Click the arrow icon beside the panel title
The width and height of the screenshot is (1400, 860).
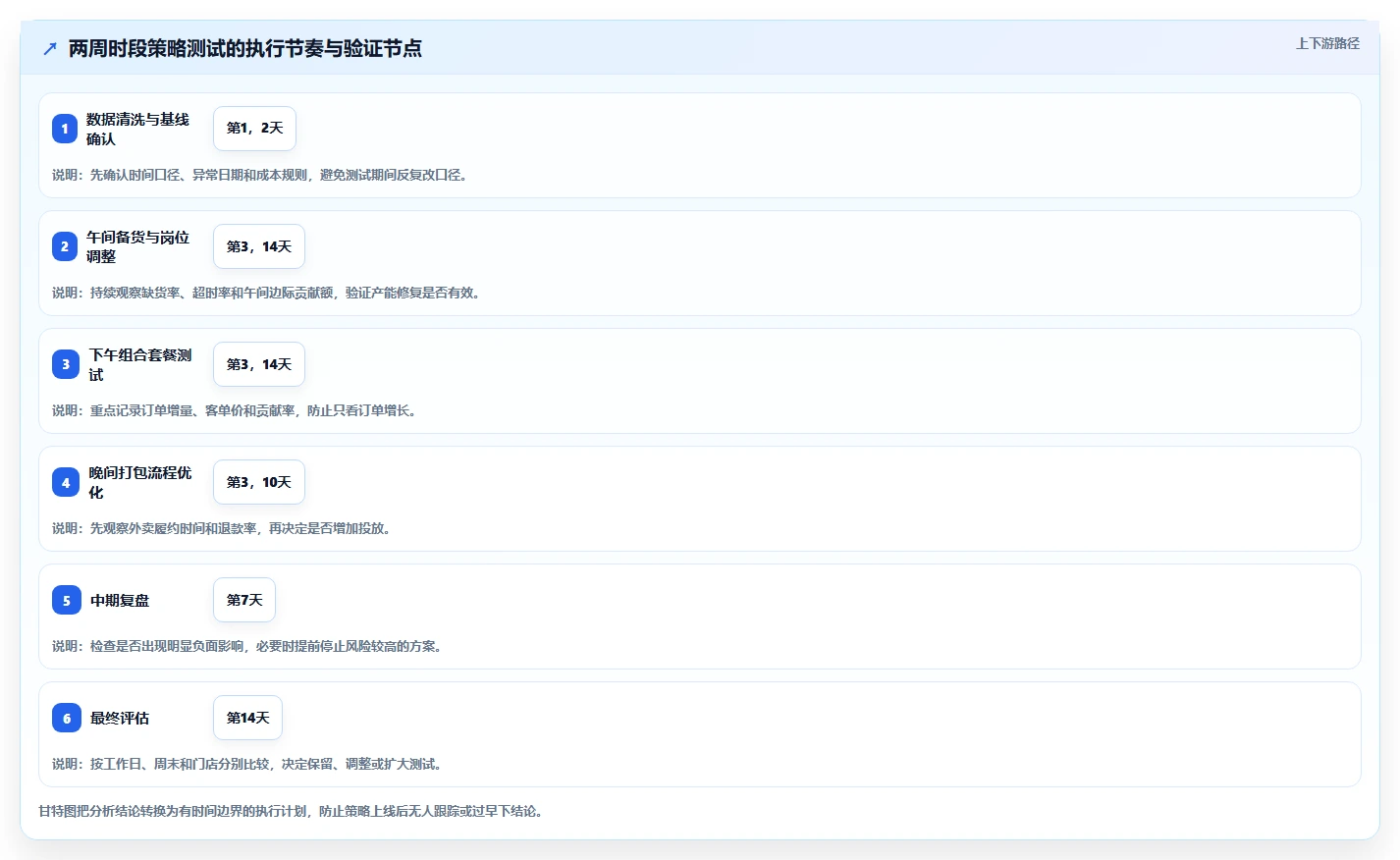[50, 48]
